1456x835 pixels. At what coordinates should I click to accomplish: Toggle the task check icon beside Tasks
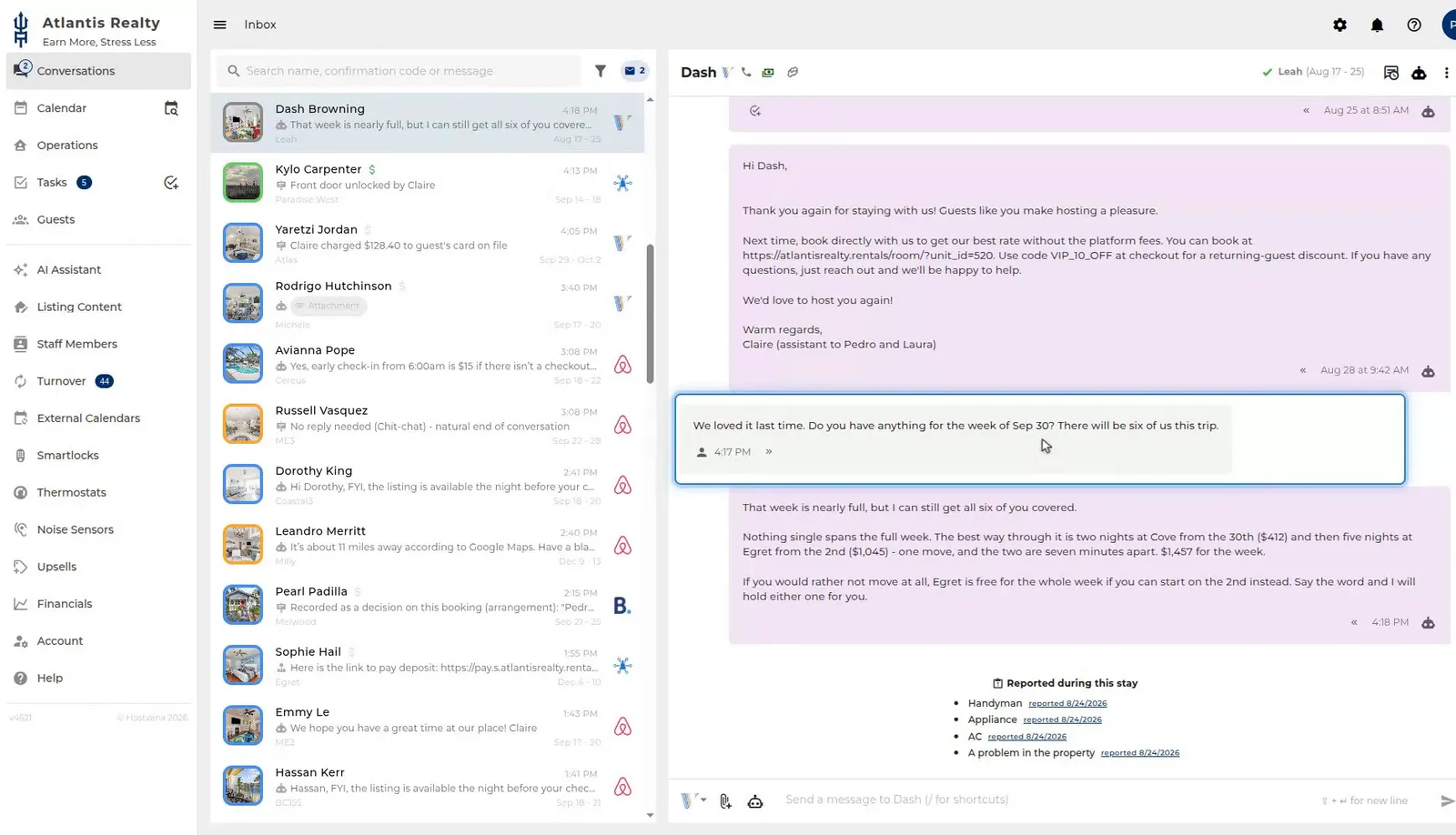171,183
